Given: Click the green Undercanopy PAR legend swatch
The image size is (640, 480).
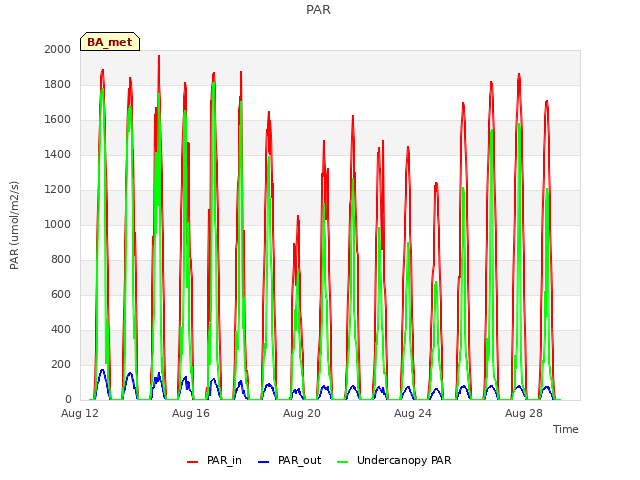Looking at the screenshot, I should coord(343,462).
